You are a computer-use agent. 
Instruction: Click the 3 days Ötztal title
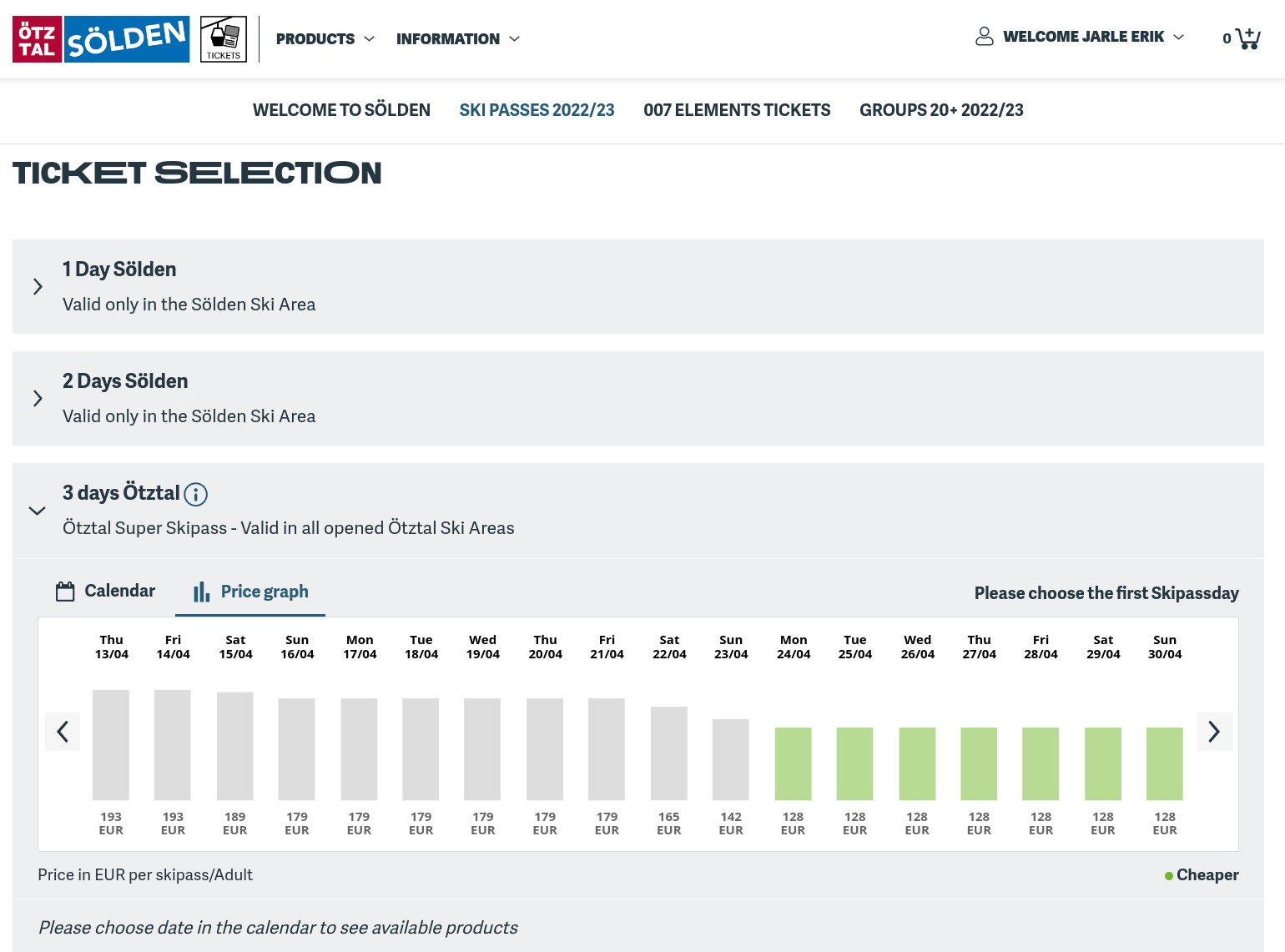(121, 493)
